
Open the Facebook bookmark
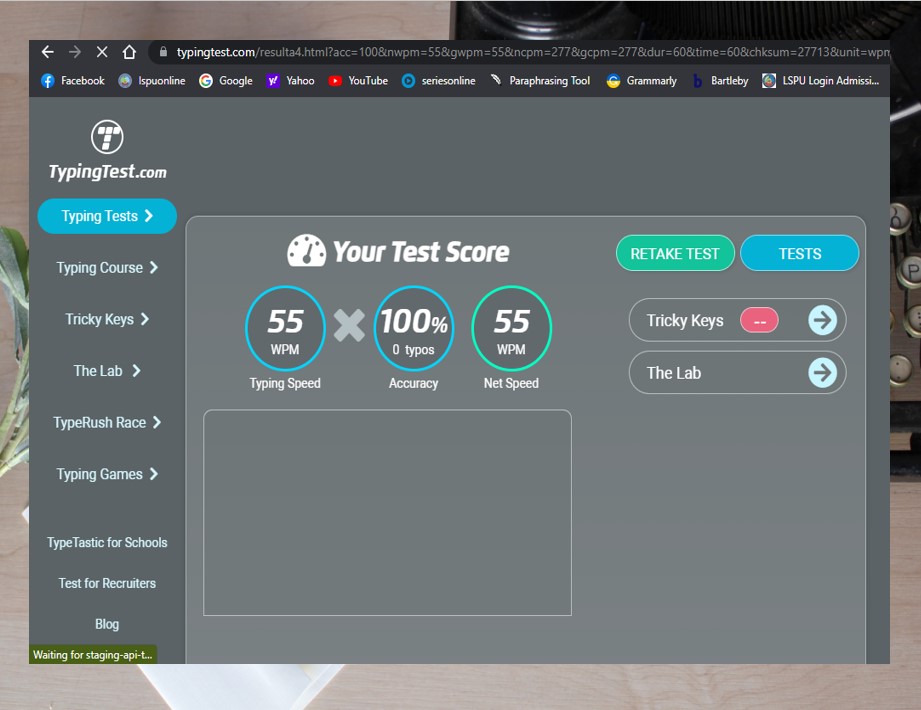click(x=73, y=80)
